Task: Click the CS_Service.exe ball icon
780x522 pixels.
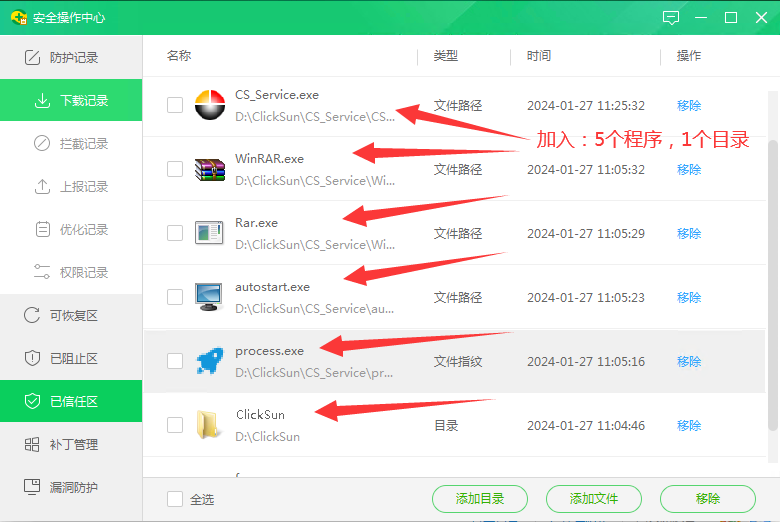Action: tap(210, 105)
